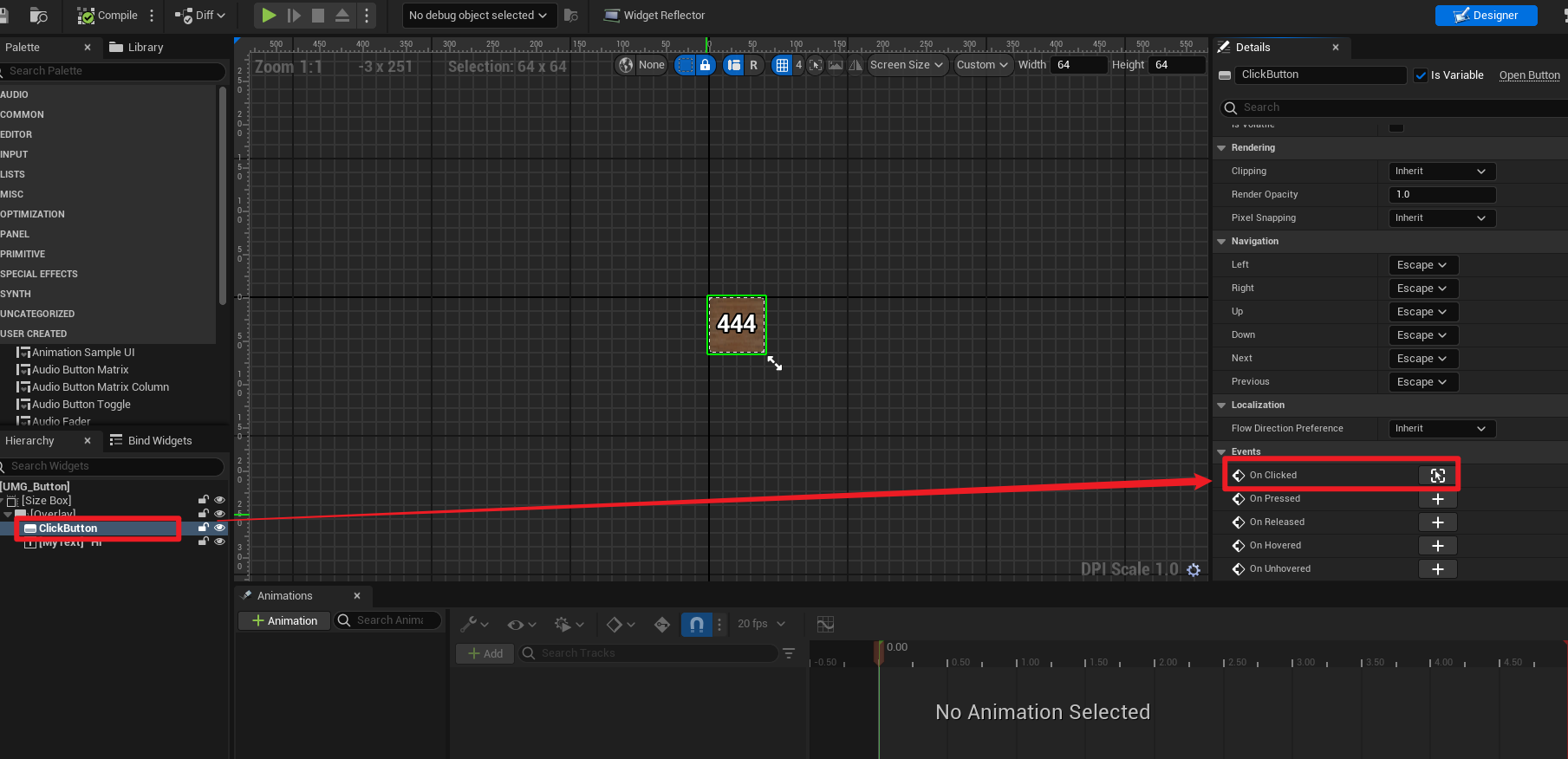Screen dimensions: 1568x759
Task: Select the 444 button widget on canvas
Action: tap(737, 325)
